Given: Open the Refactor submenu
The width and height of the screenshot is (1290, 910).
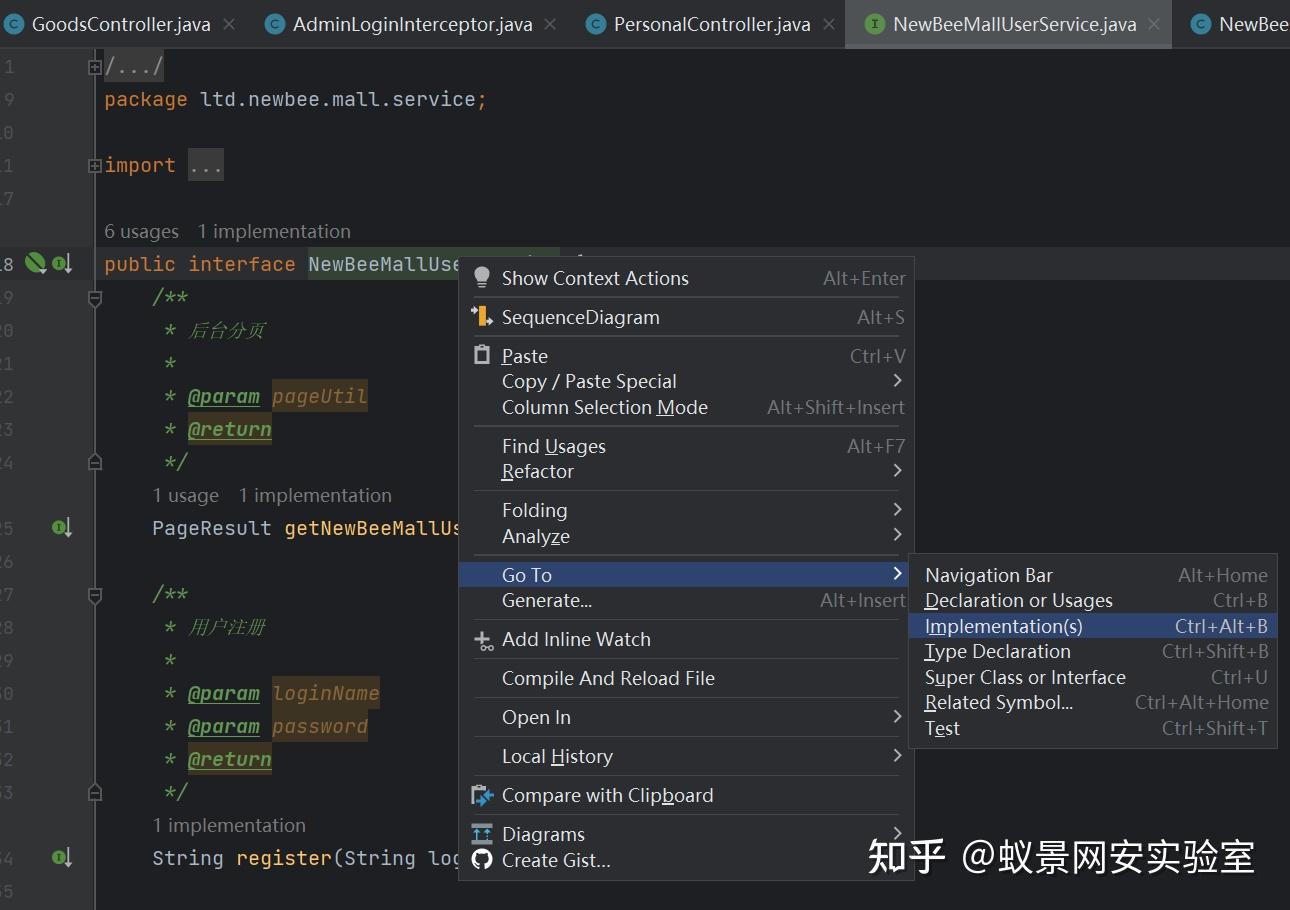Looking at the screenshot, I should pos(538,472).
